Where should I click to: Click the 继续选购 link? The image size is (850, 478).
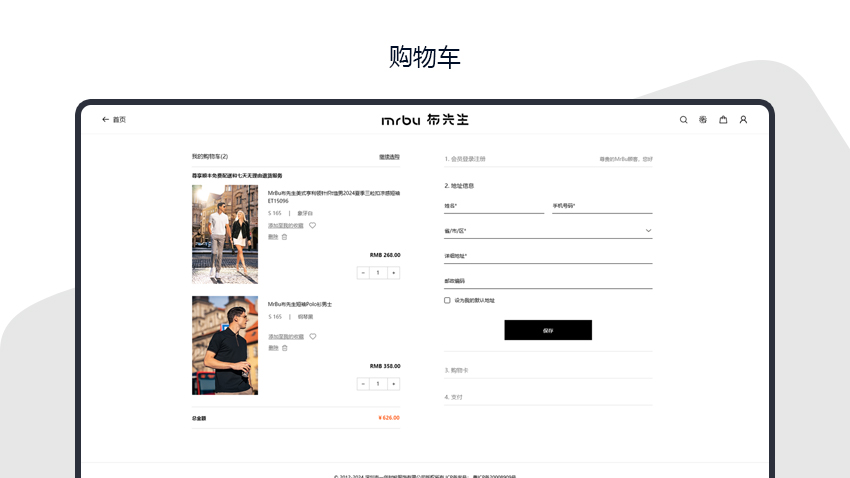click(x=389, y=157)
